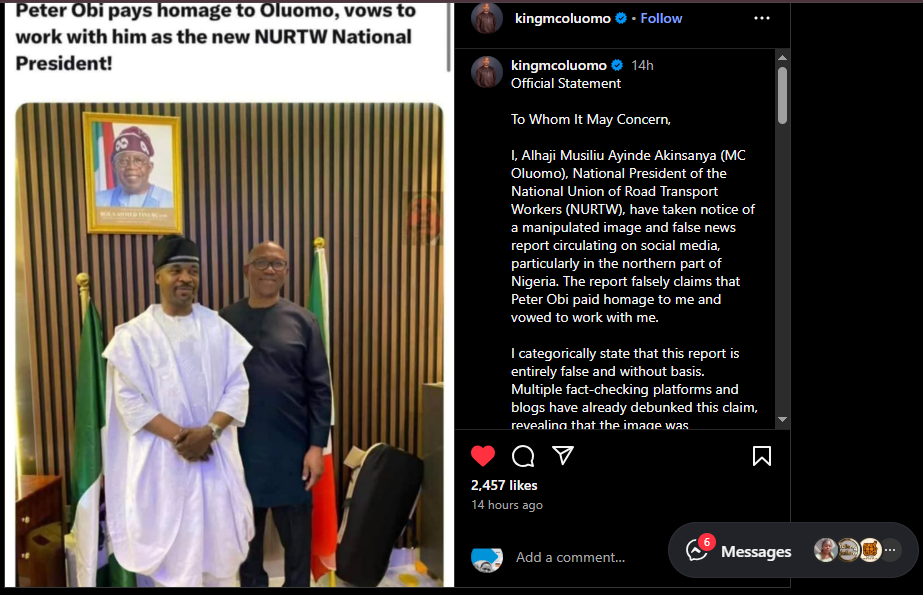The width and height of the screenshot is (923, 595).
Task: Unlike the post with the red heart
Action: (x=483, y=456)
